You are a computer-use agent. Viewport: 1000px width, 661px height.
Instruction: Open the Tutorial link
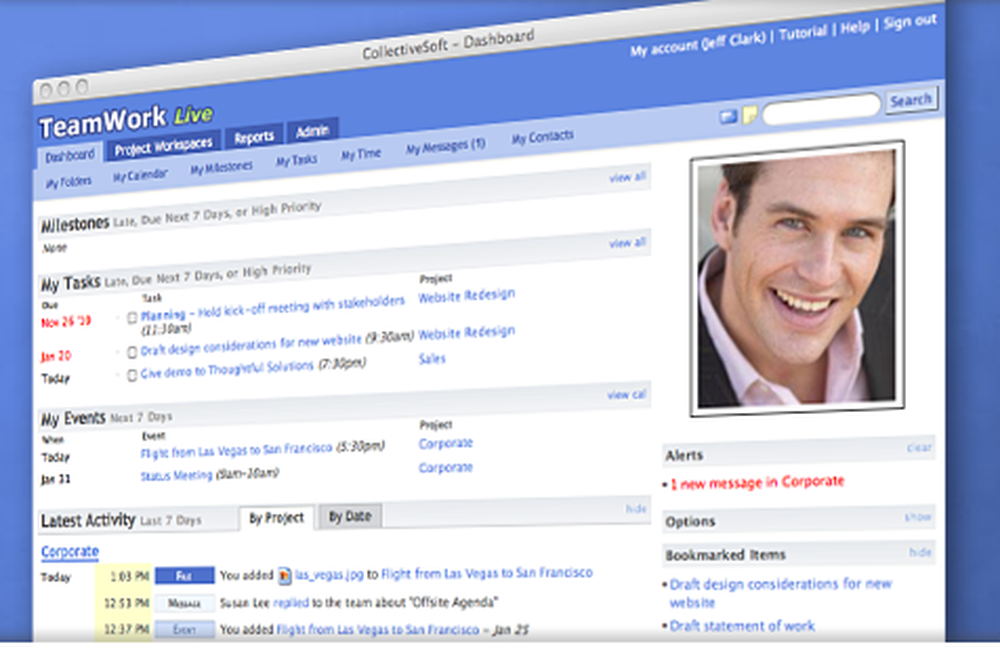pyautogui.click(x=803, y=33)
